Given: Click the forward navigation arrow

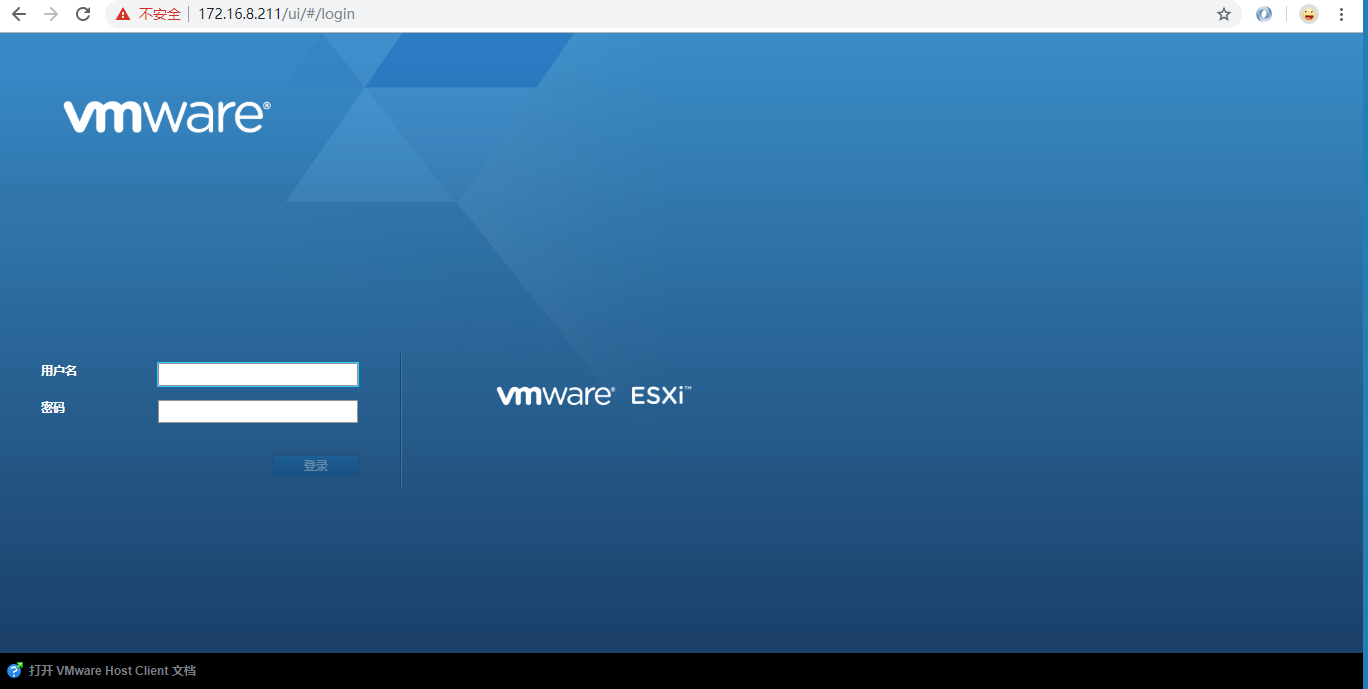Looking at the screenshot, I should pos(51,14).
